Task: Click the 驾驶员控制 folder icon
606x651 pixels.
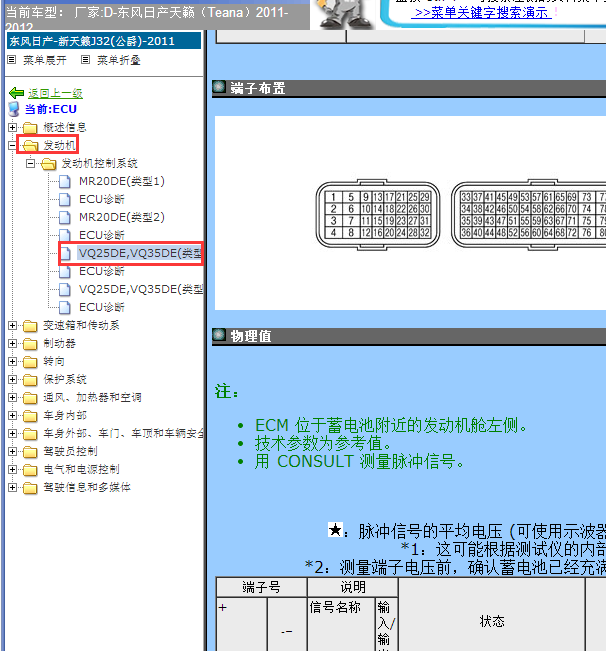Action: tap(30, 452)
